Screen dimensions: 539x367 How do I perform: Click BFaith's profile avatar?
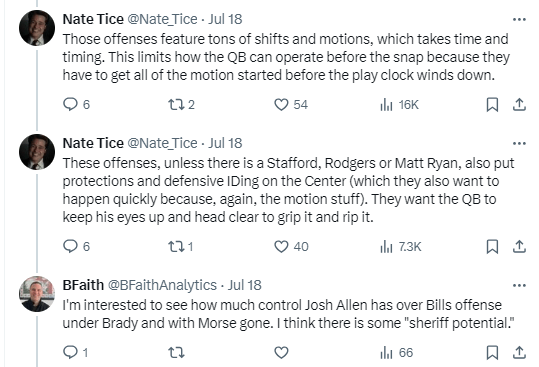[37, 294]
